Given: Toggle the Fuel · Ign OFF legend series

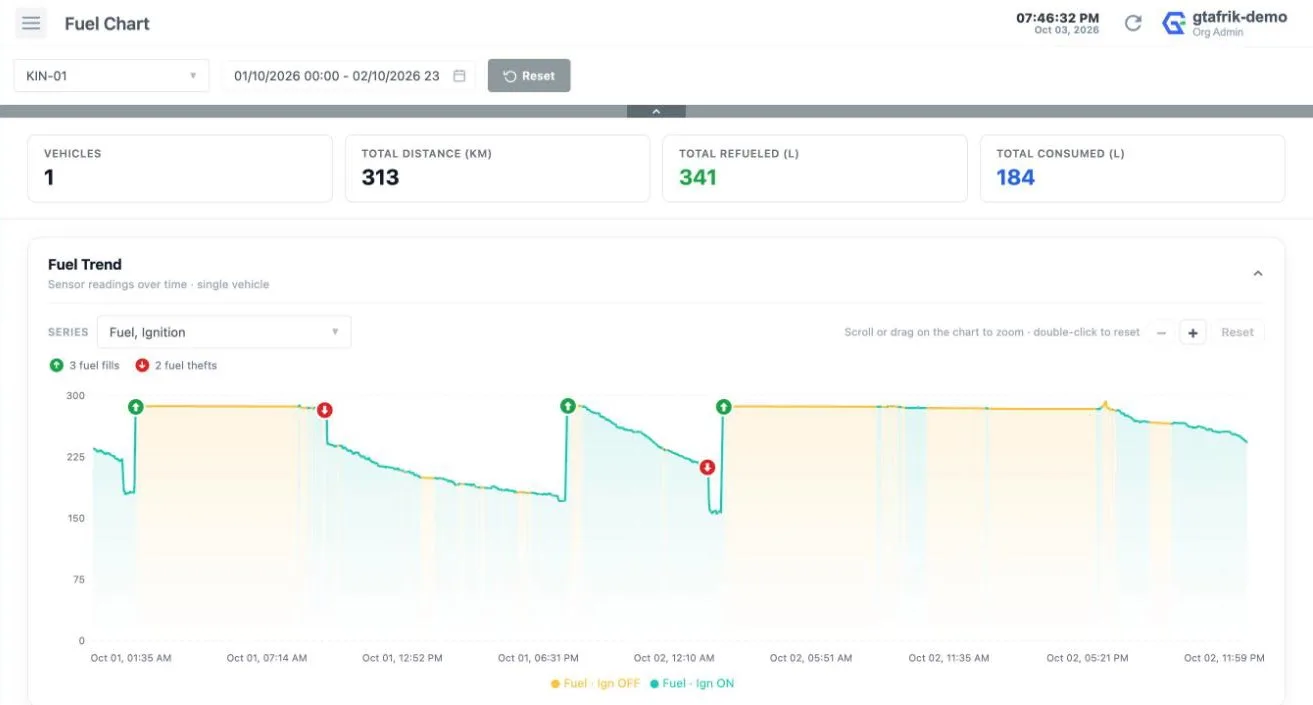Looking at the screenshot, I should (595, 683).
